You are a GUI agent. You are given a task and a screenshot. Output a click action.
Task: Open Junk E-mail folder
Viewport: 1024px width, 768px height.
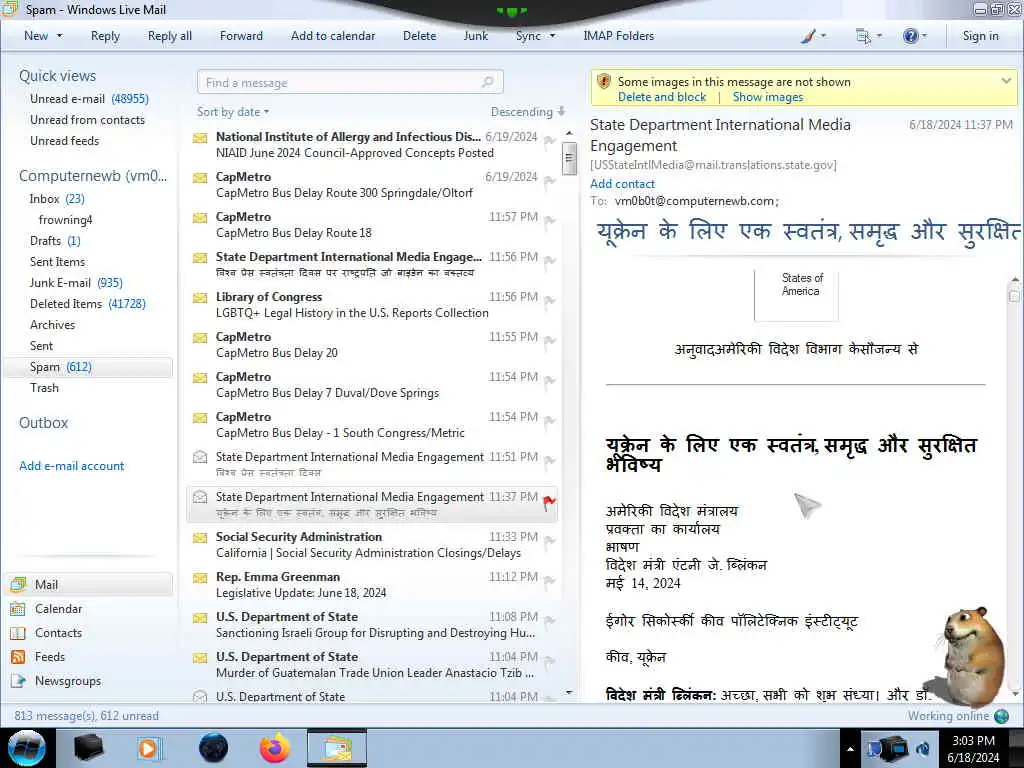[x=76, y=283]
